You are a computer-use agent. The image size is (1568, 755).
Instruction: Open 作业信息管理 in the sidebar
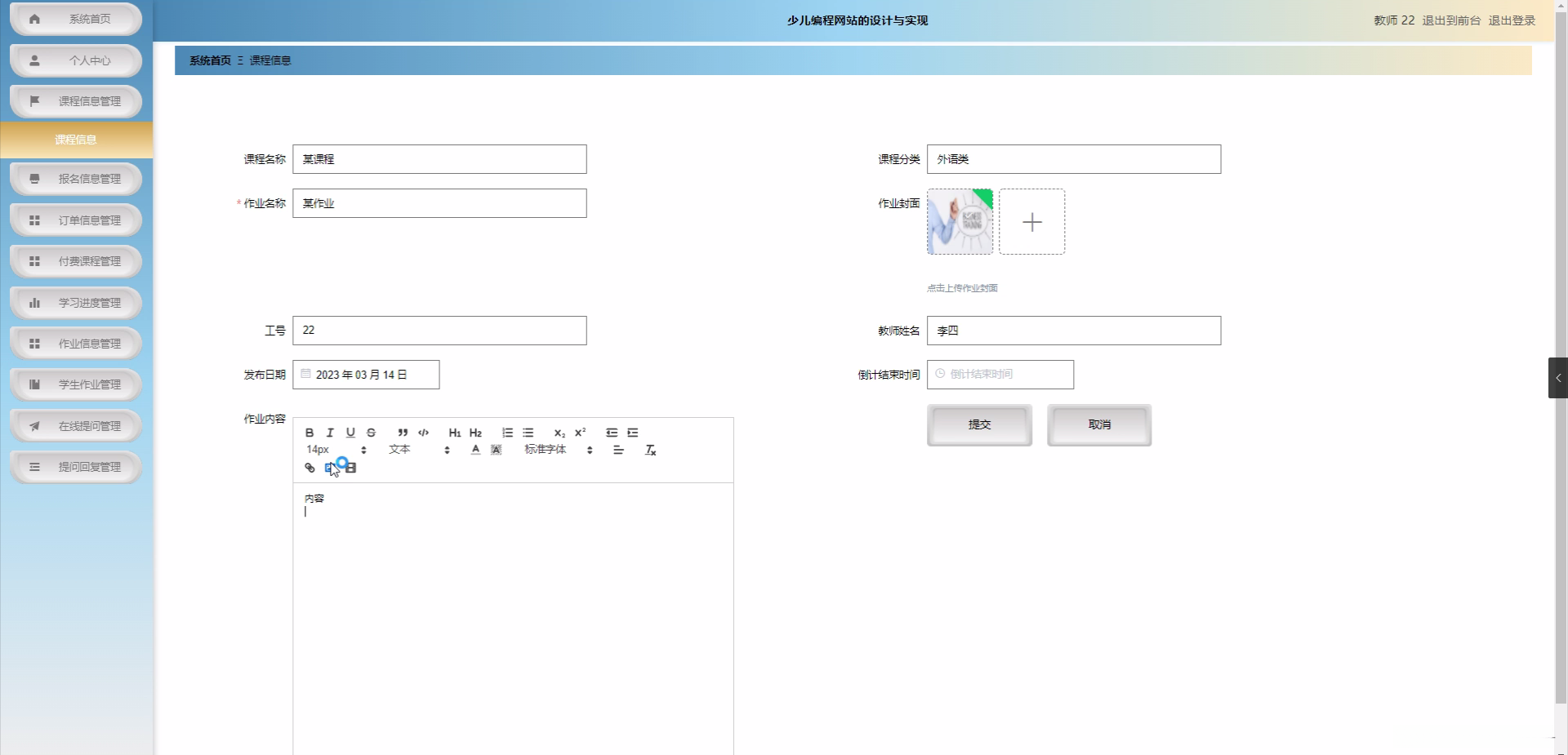click(76, 344)
